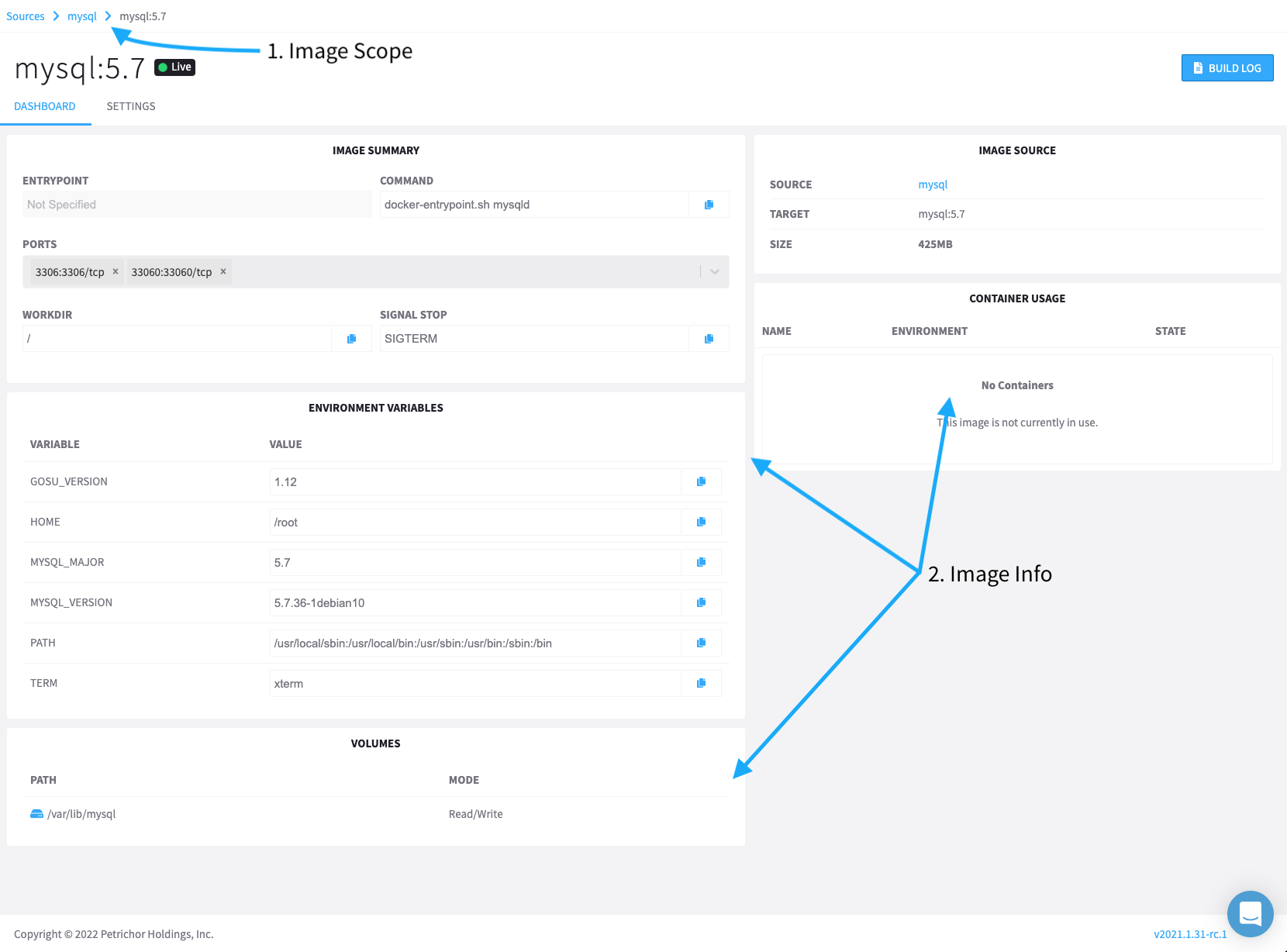Go to Sources in breadcrumb
The image size is (1287, 952).
(x=26, y=16)
